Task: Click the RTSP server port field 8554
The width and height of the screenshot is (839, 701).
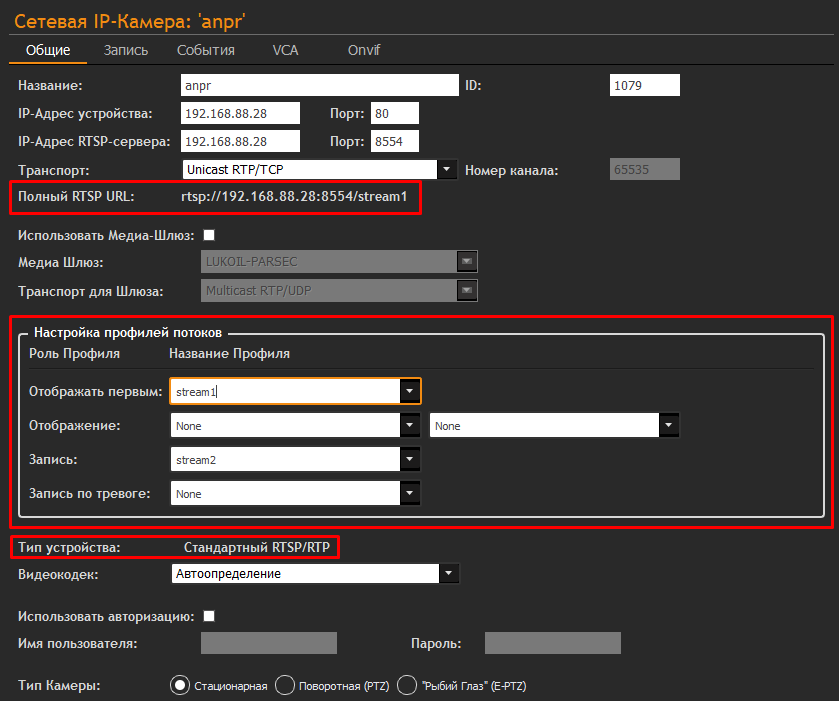Action: tap(394, 142)
